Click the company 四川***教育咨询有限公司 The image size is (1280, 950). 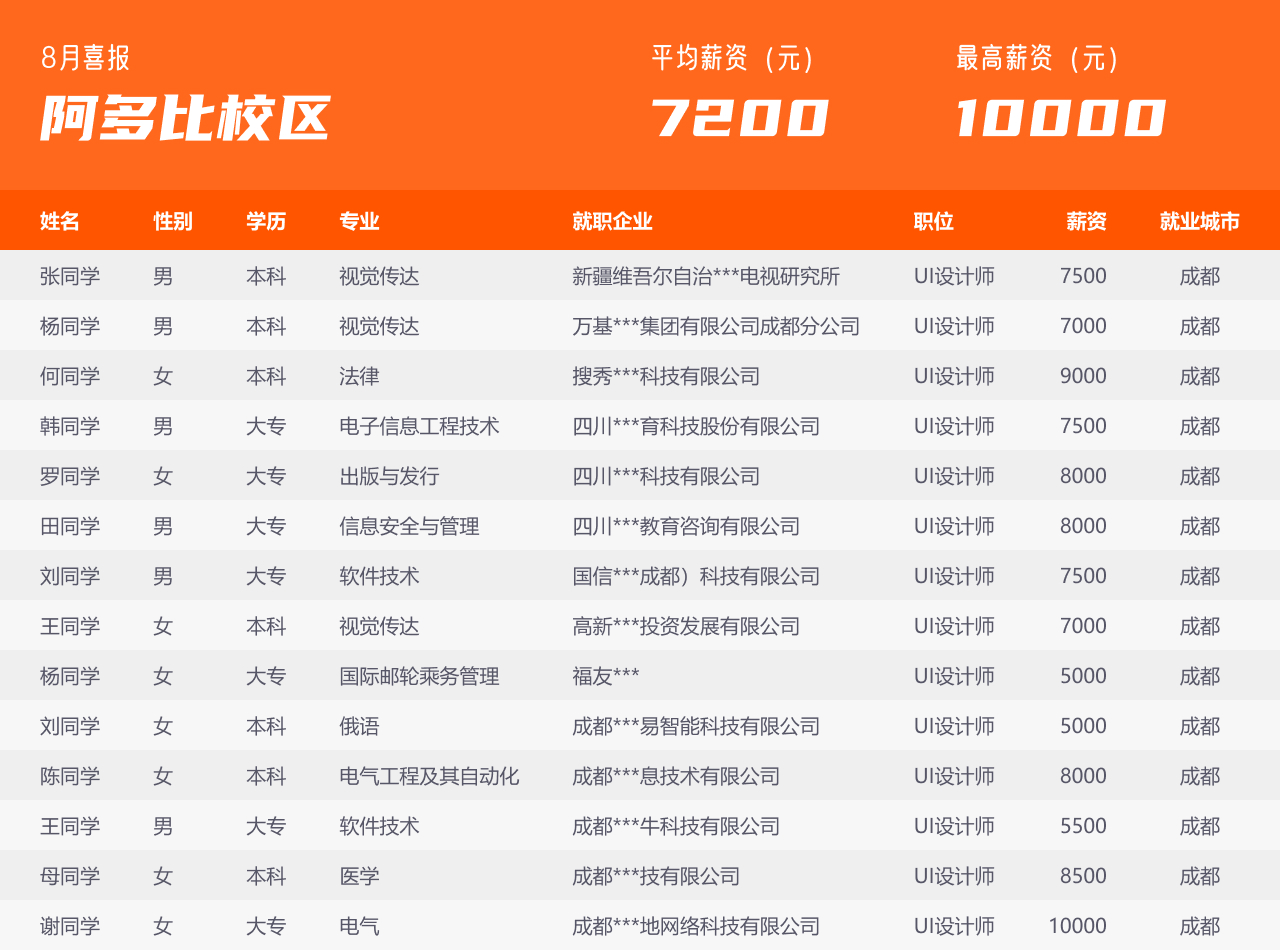[x=686, y=526]
